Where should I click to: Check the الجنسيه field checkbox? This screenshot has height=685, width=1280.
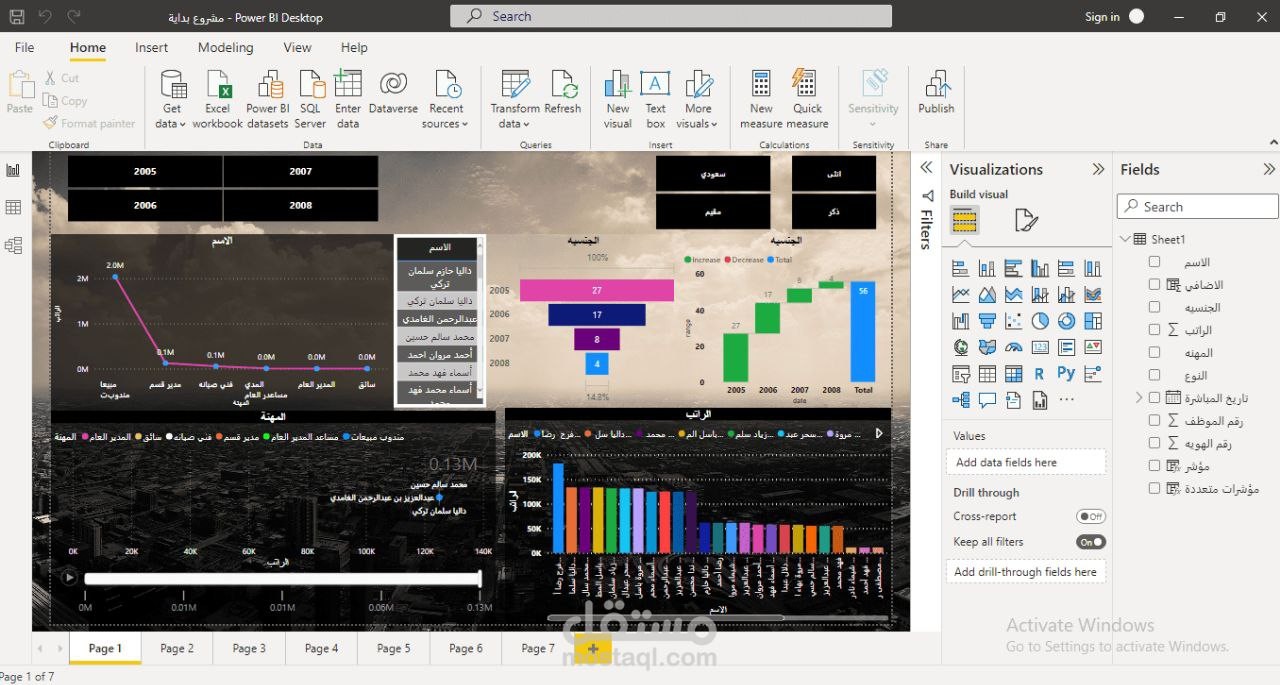click(x=1155, y=307)
